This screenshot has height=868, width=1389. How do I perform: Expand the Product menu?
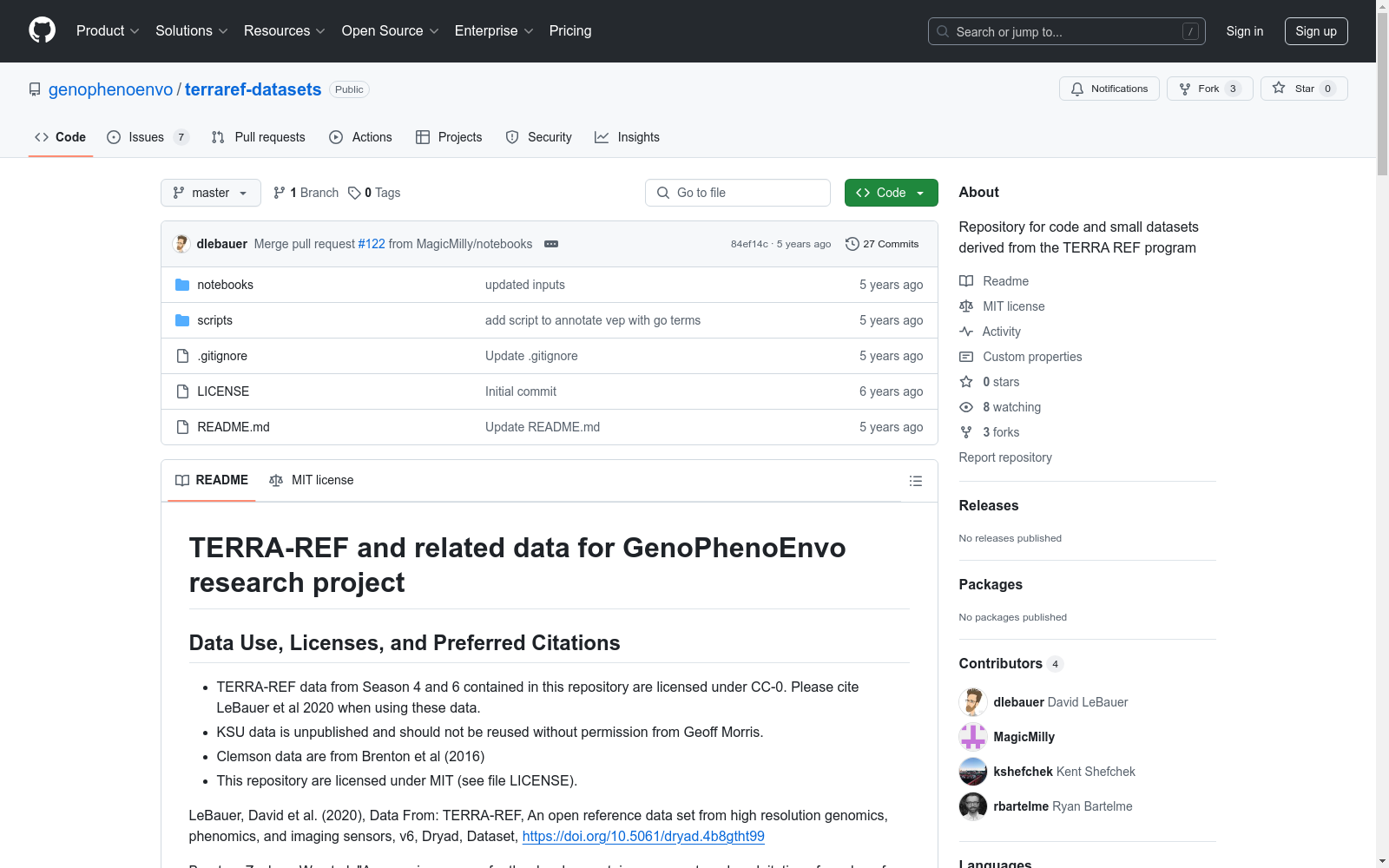coord(108,30)
